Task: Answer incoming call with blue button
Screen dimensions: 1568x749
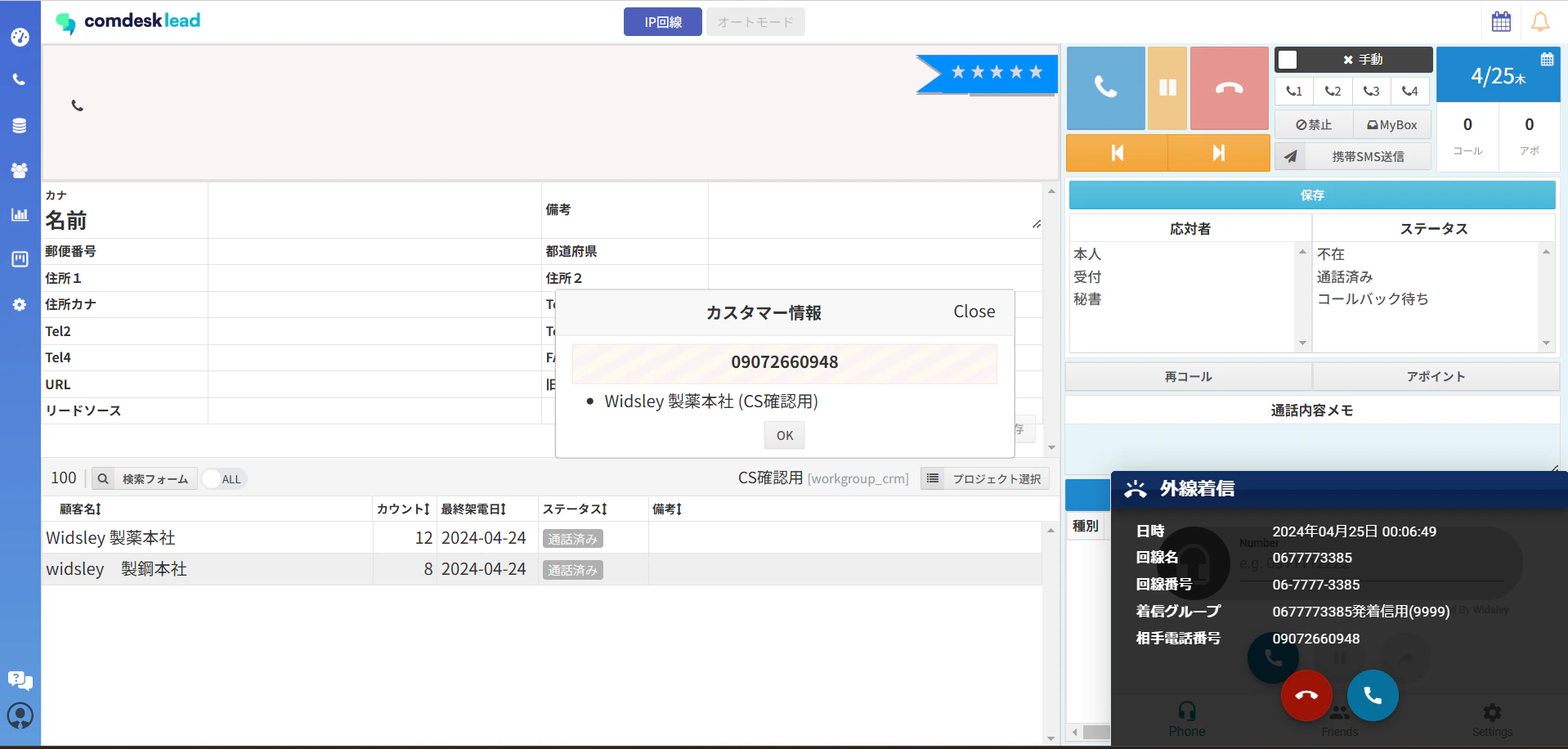Action: pyautogui.click(x=1373, y=696)
